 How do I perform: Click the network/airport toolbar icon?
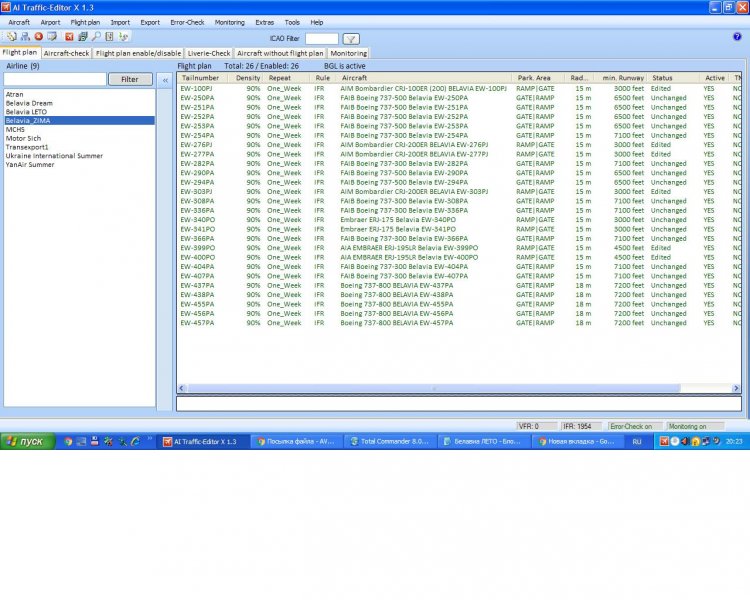tap(25, 36)
